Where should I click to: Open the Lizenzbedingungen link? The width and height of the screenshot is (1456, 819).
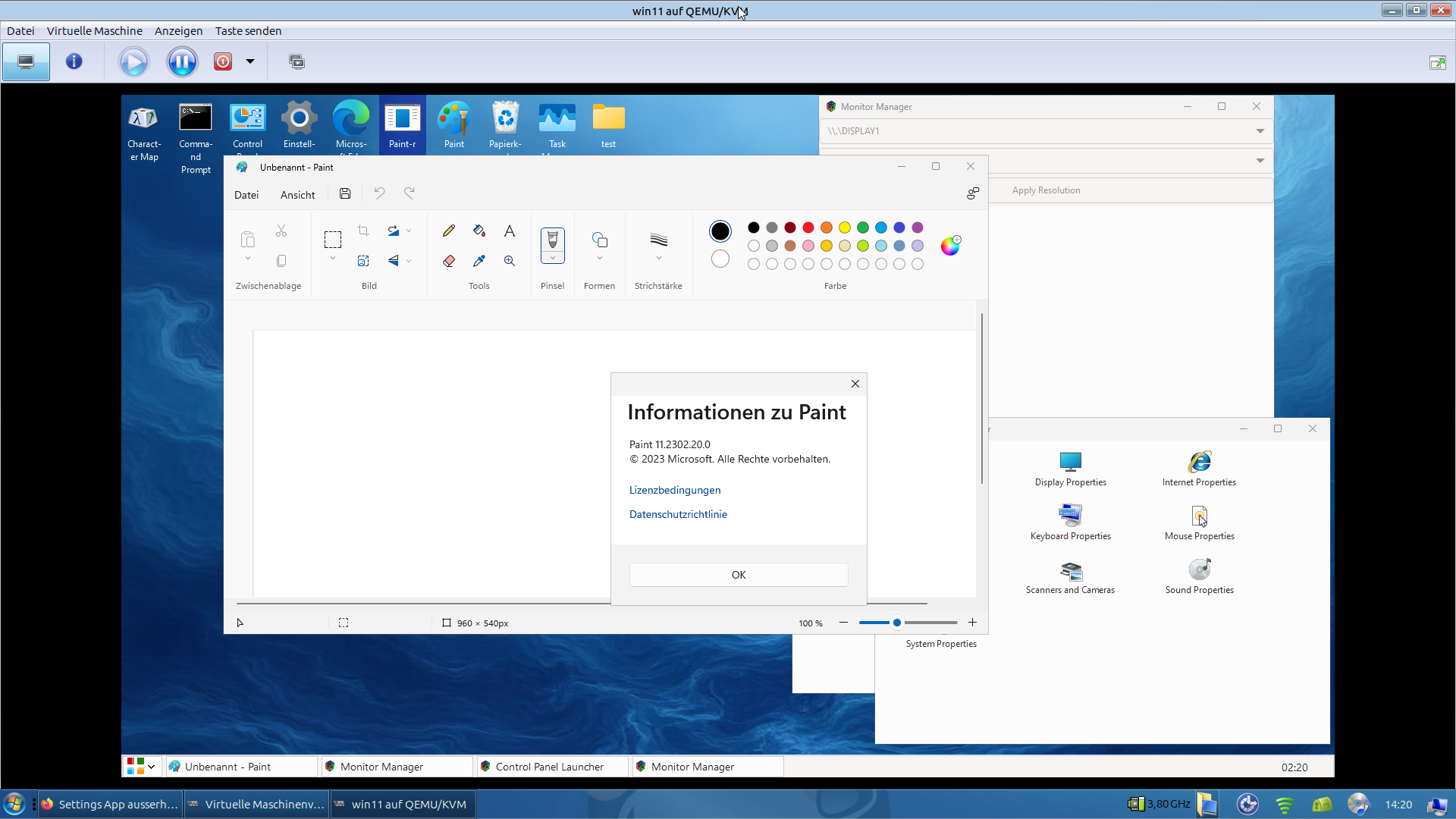(x=675, y=490)
